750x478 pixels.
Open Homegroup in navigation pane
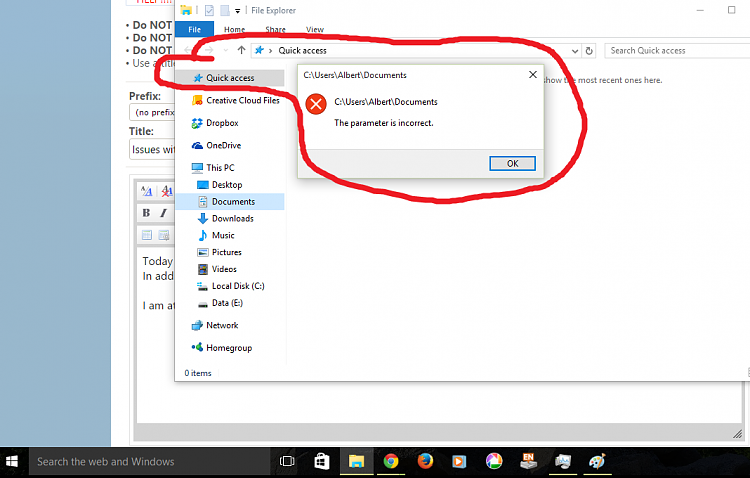pos(228,348)
